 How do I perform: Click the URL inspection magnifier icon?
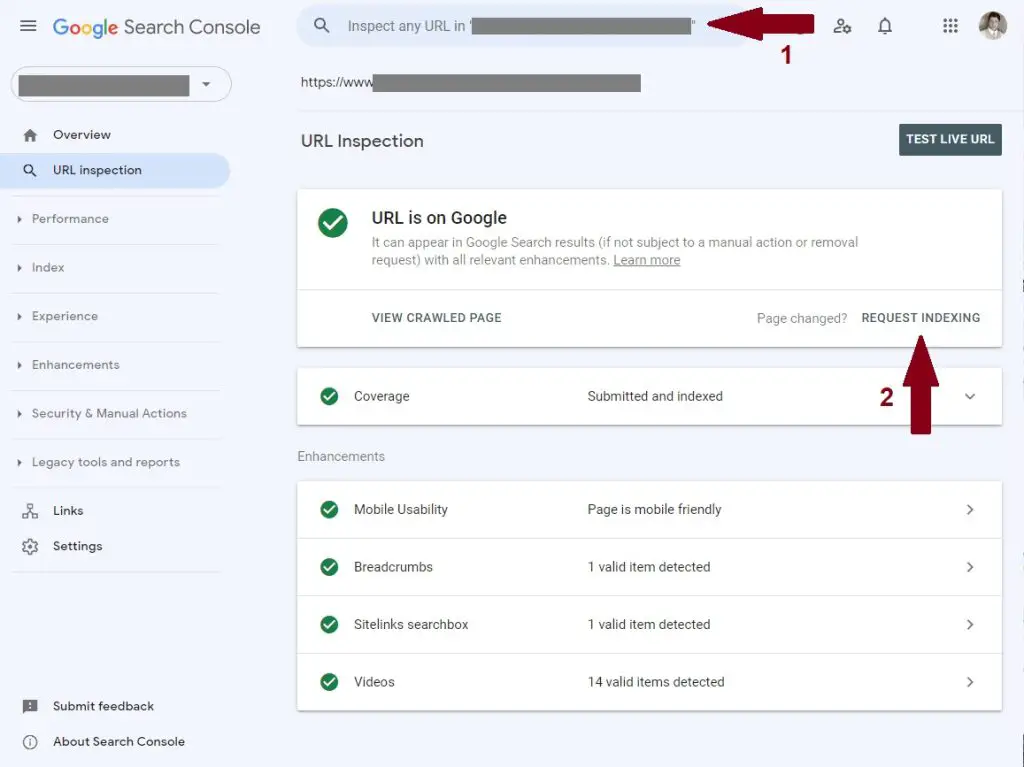[x=29, y=171]
